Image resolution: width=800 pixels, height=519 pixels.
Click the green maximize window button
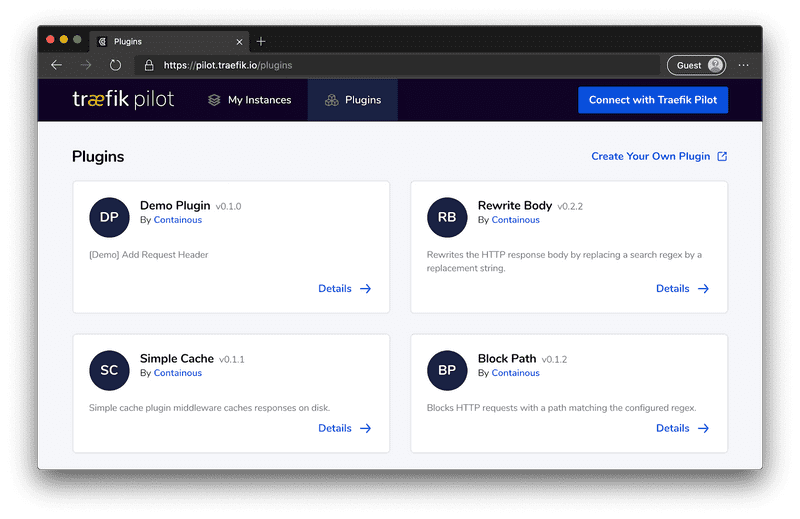pos(77,39)
